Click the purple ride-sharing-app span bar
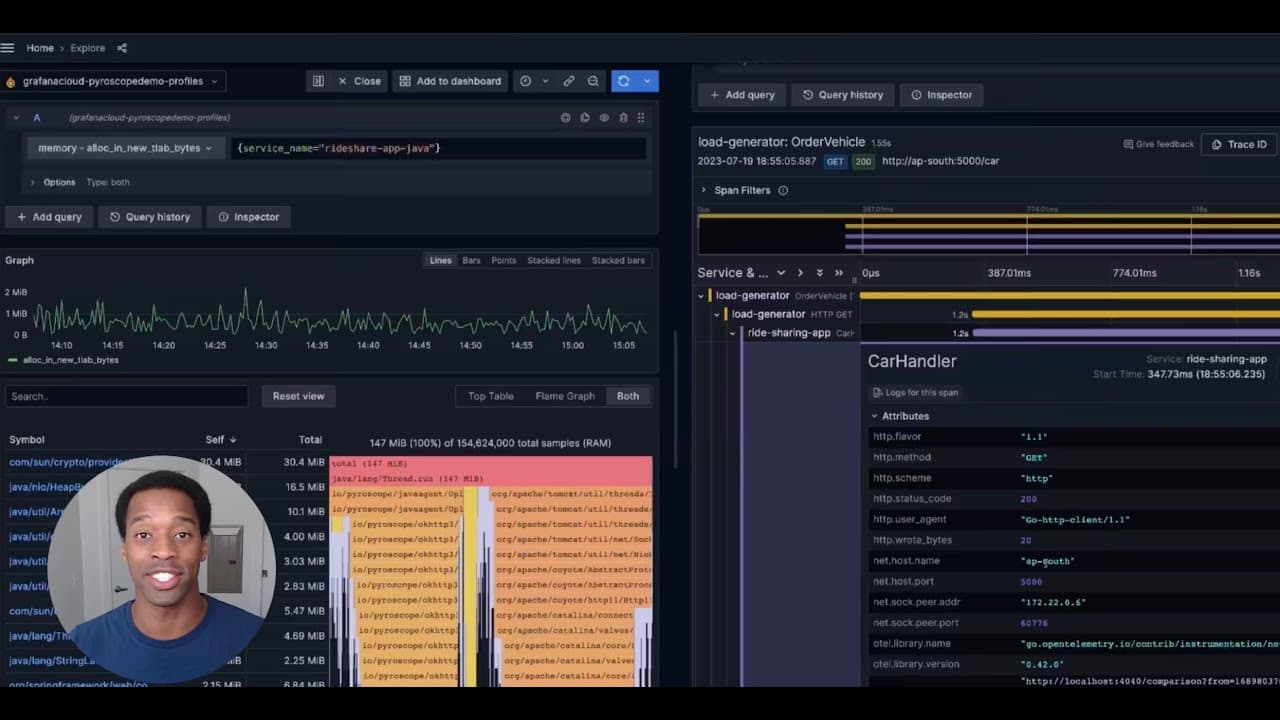 tap(1126, 333)
